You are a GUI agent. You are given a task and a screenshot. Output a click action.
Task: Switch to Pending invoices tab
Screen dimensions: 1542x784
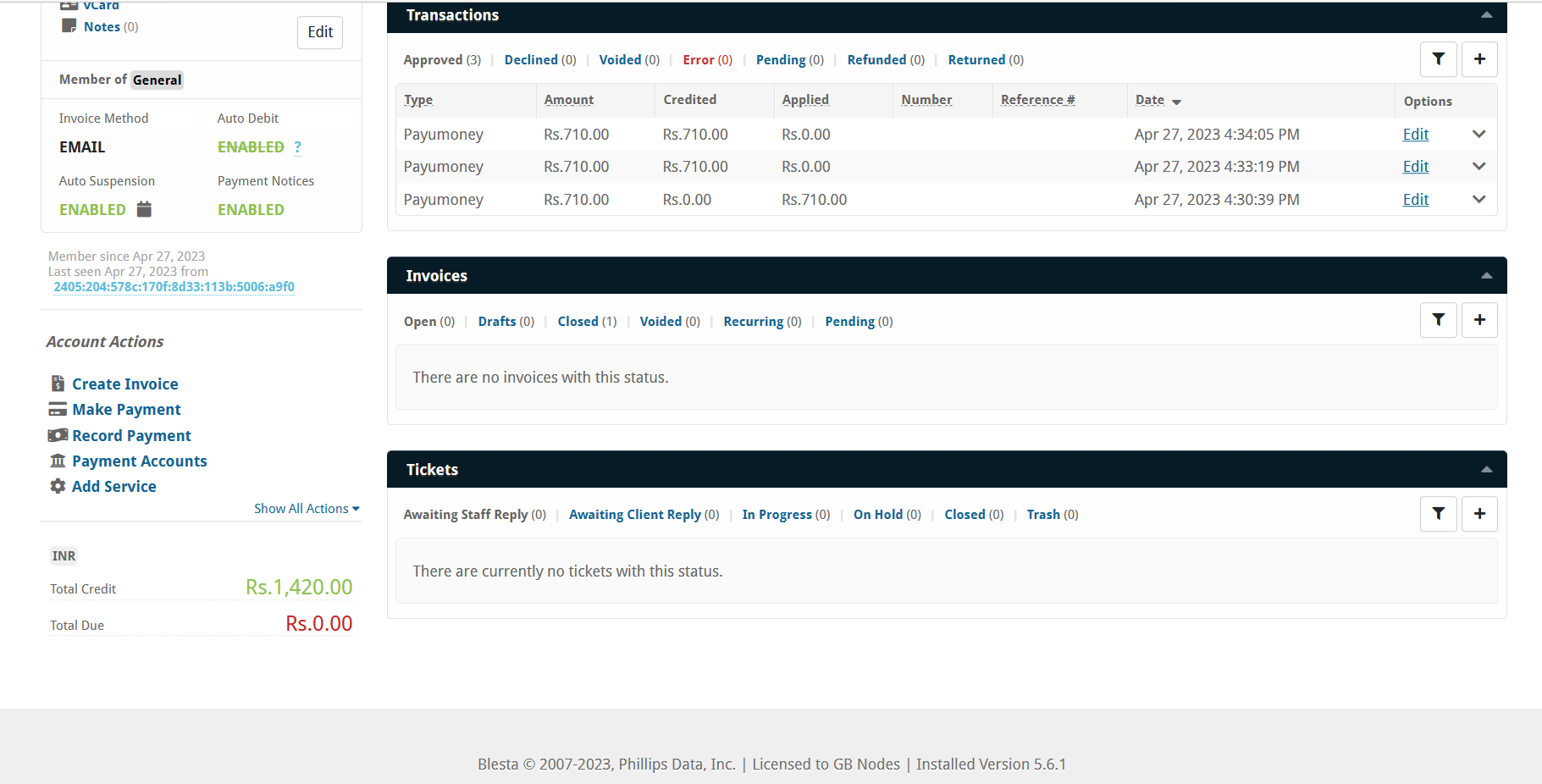point(859,322)
